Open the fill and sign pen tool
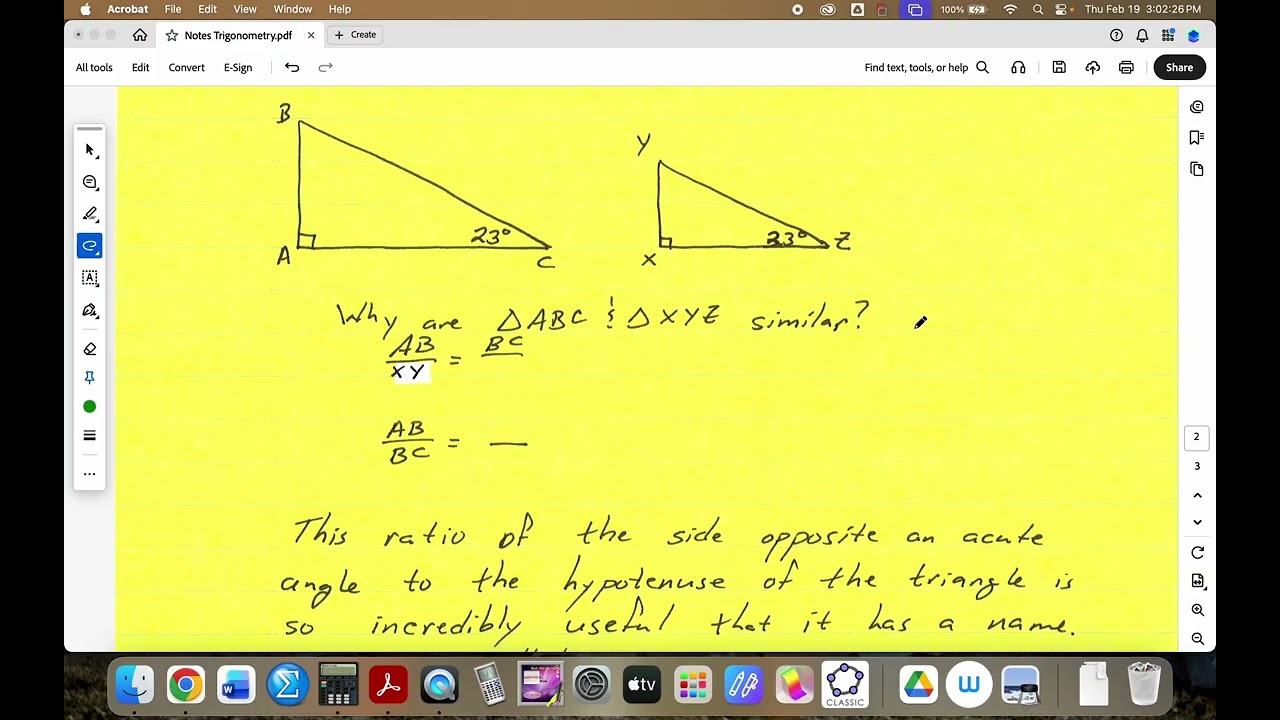1280x720 pixels. click(x=90, y=310)
